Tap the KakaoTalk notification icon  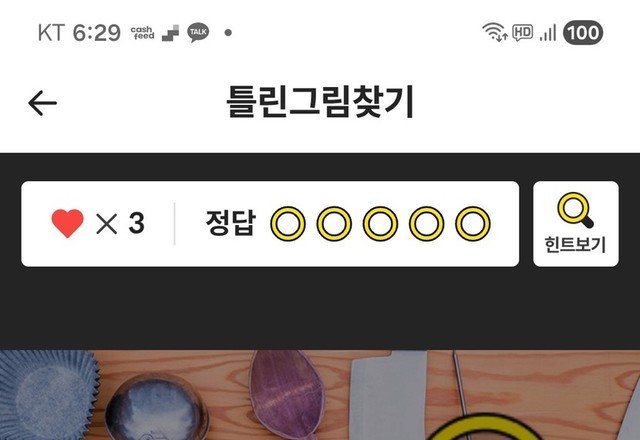198,32
